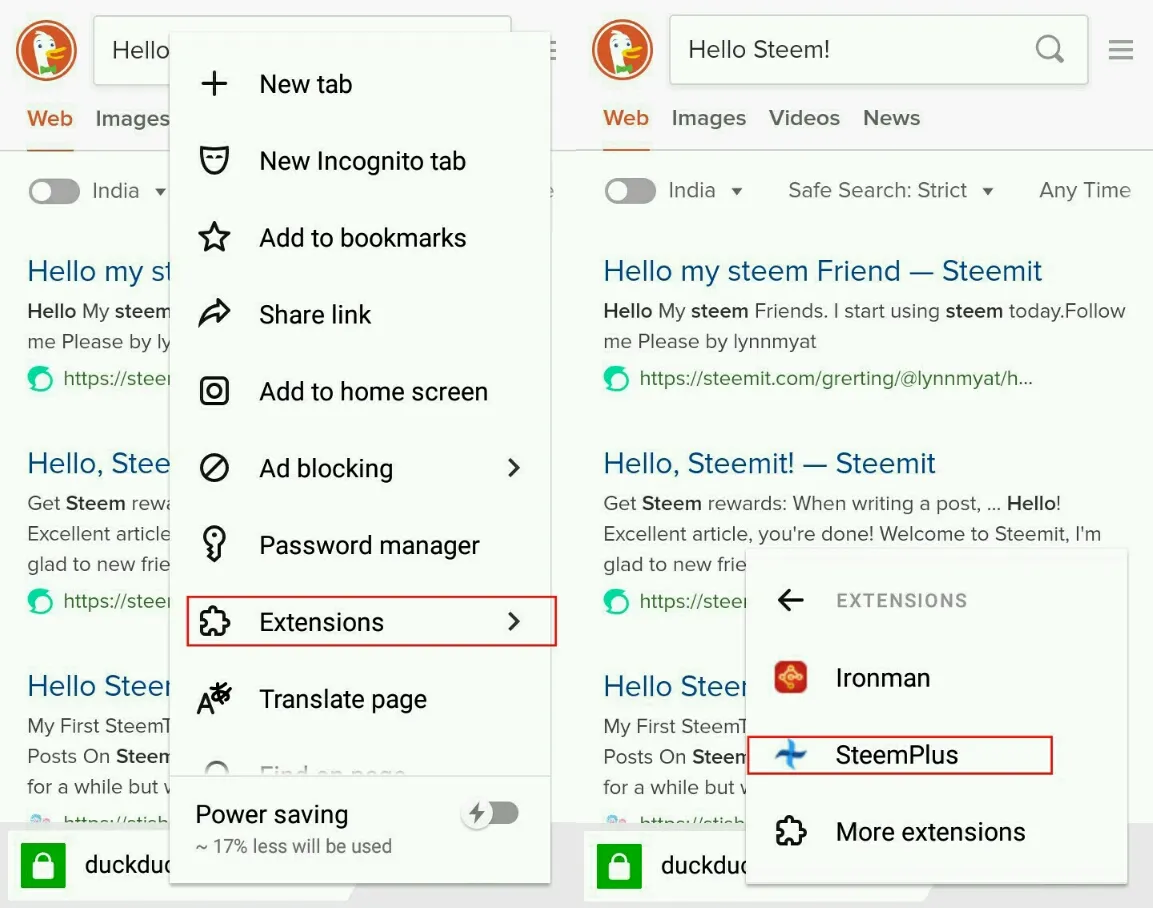The height and width of the screenshot is (908, 1153).
Task: Click the Add to bookmarks star icon
Action: tap(214, 237)
